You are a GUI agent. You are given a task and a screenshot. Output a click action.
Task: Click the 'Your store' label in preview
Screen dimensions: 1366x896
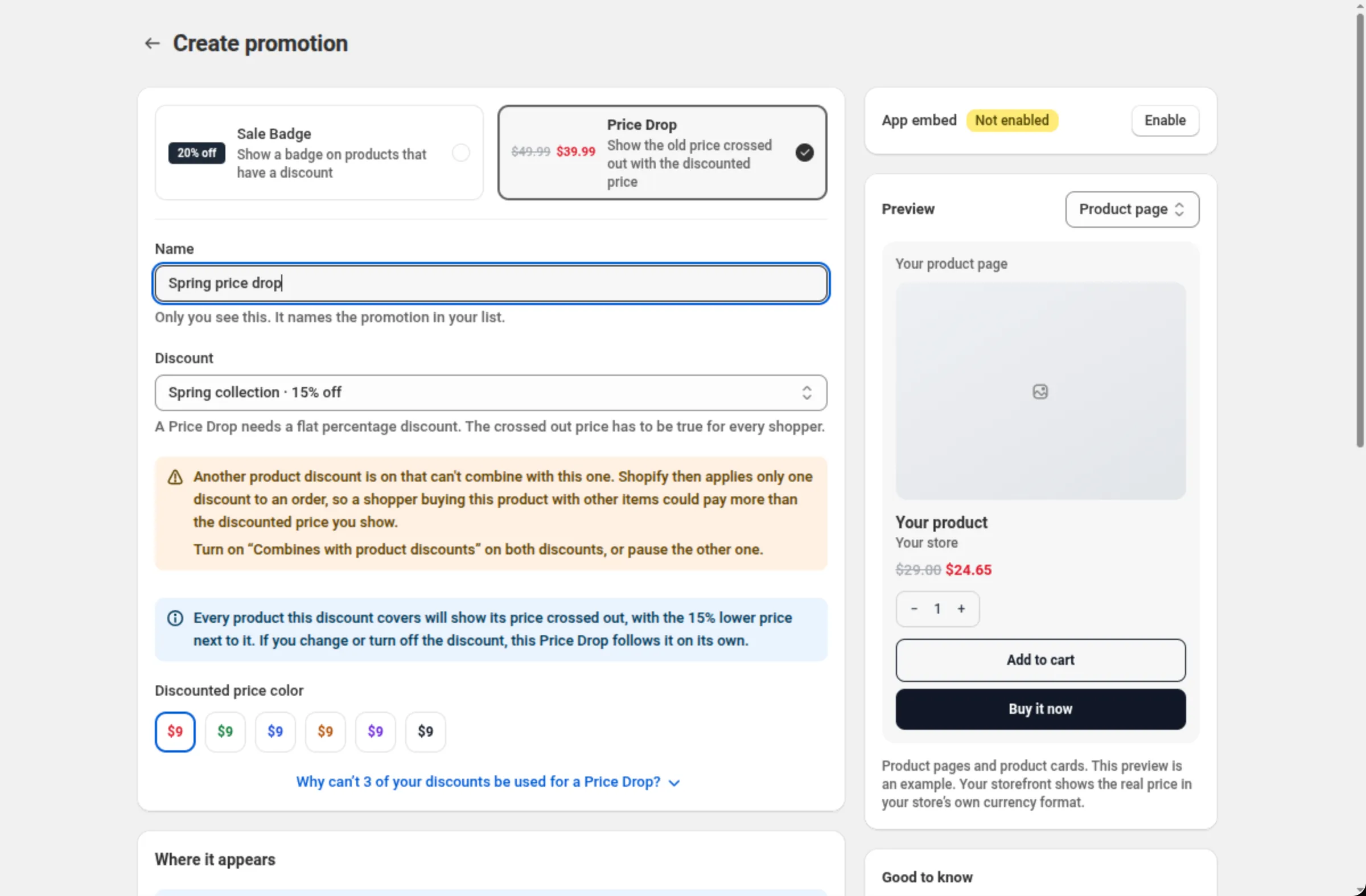(x=927, y=543)
